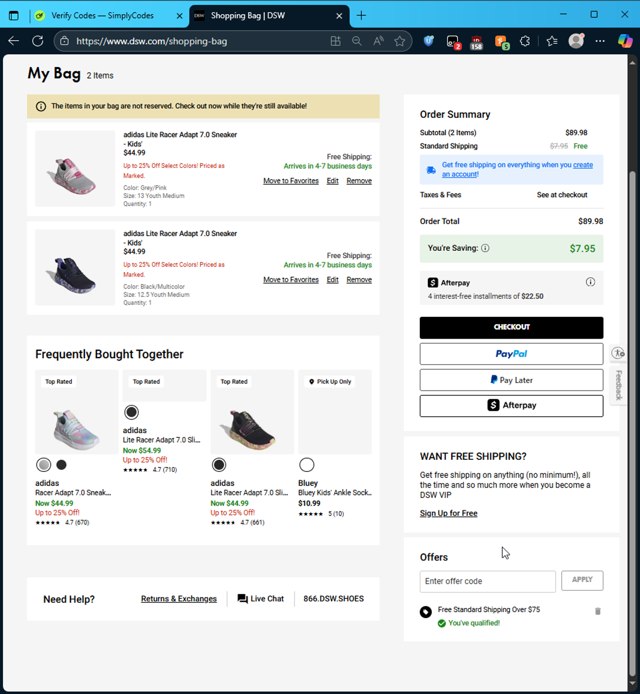Open read aloud icon in address bar

[378, 41]
